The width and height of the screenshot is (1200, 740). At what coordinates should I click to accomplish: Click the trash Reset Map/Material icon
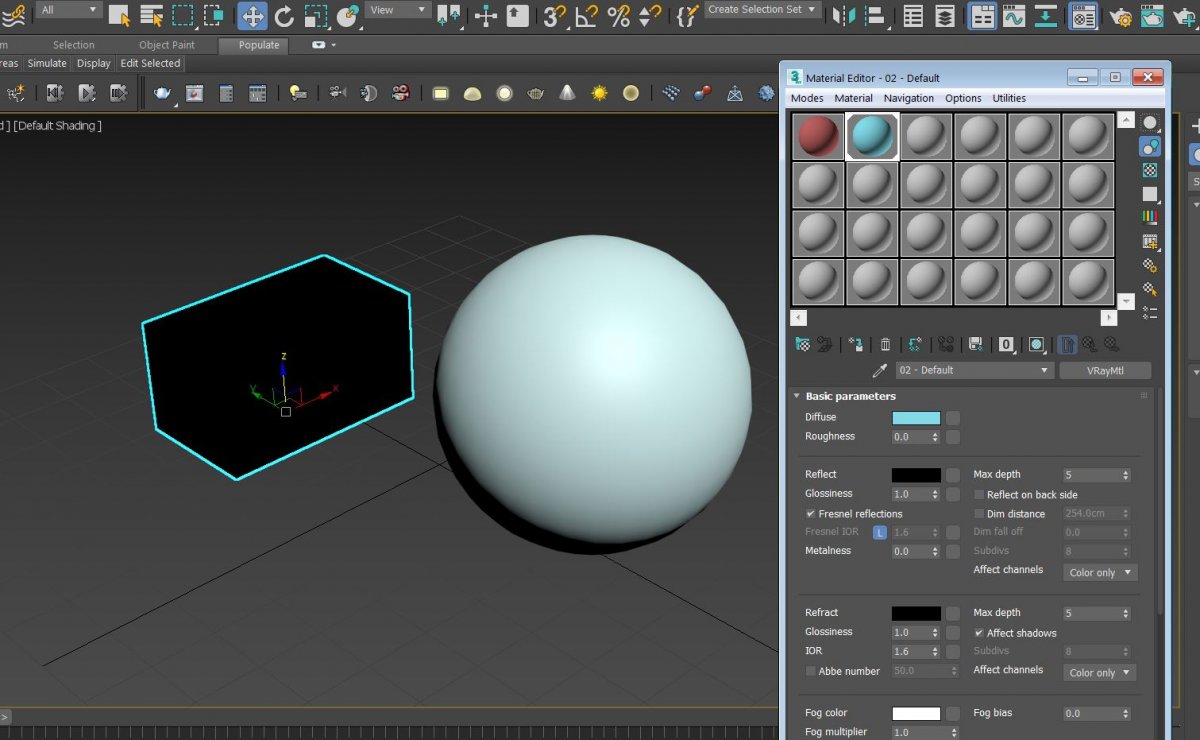click(885, 344)
